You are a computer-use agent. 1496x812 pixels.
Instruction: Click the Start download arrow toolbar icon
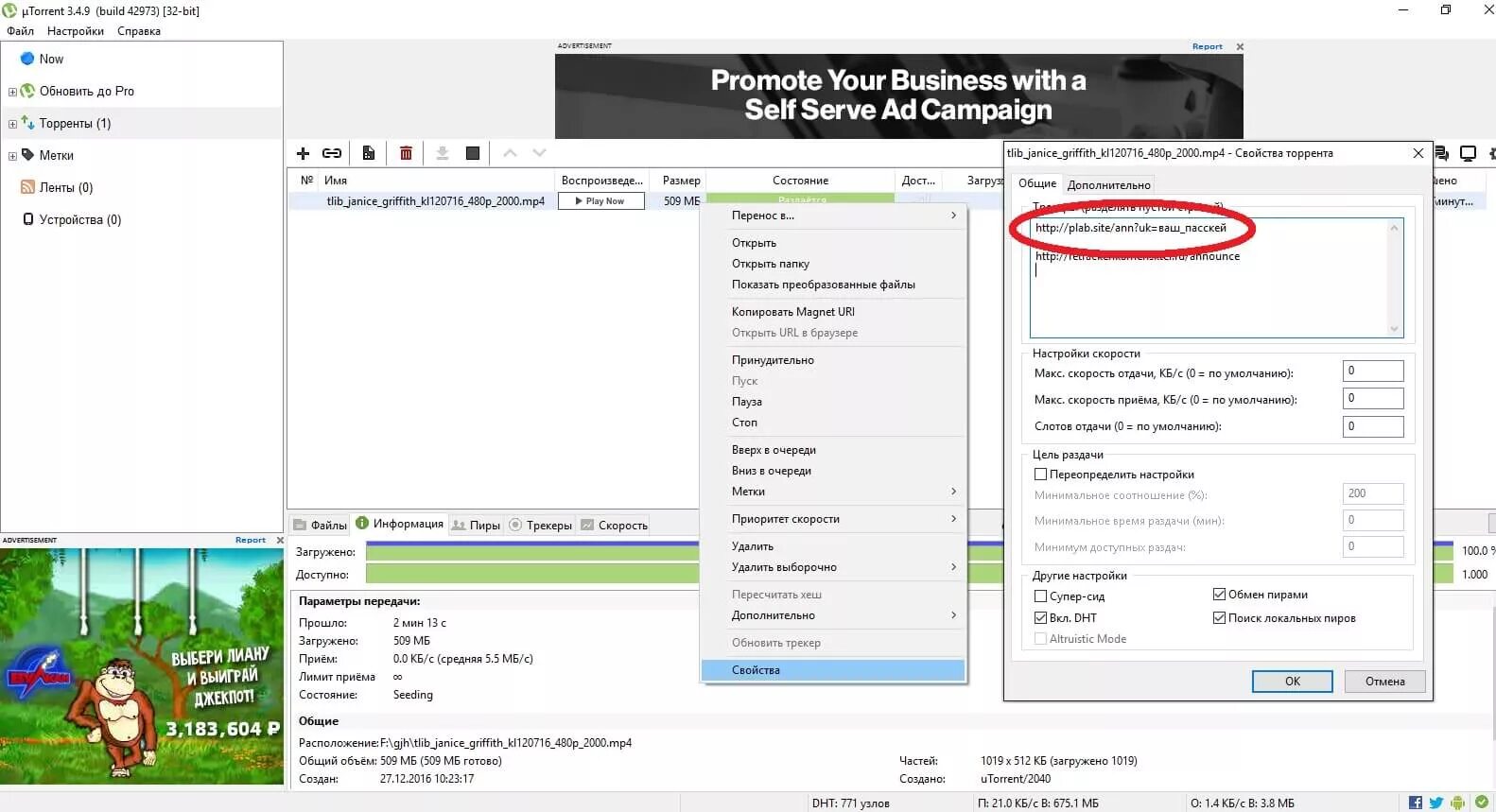tap(442, 153)
